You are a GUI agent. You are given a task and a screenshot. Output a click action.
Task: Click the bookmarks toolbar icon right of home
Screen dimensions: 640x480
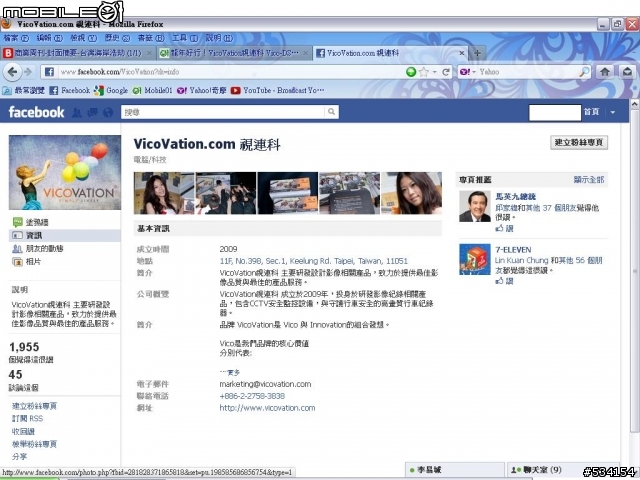[x=627, y=72]
